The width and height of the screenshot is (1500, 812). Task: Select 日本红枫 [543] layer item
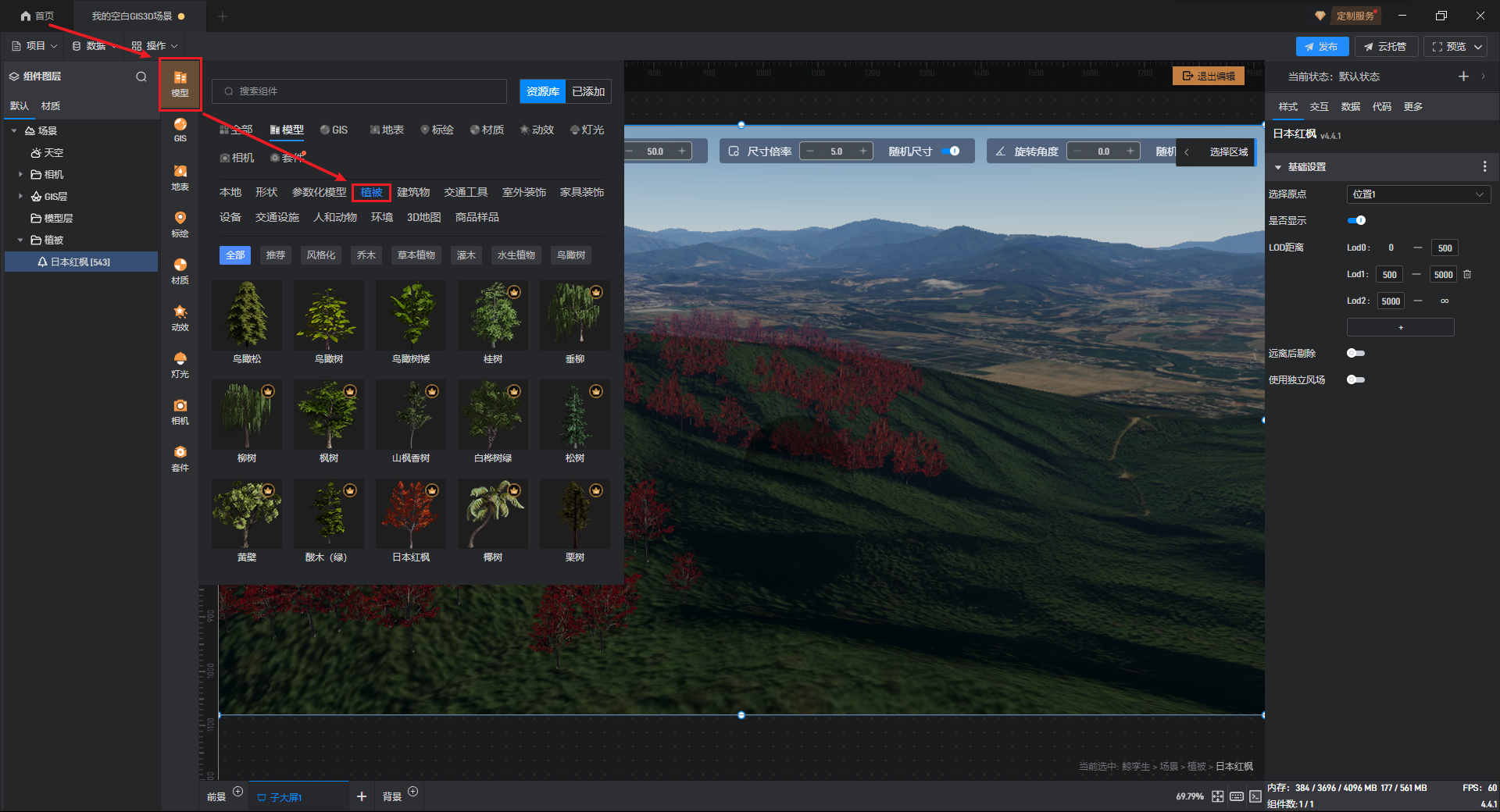tap(81, 262)
